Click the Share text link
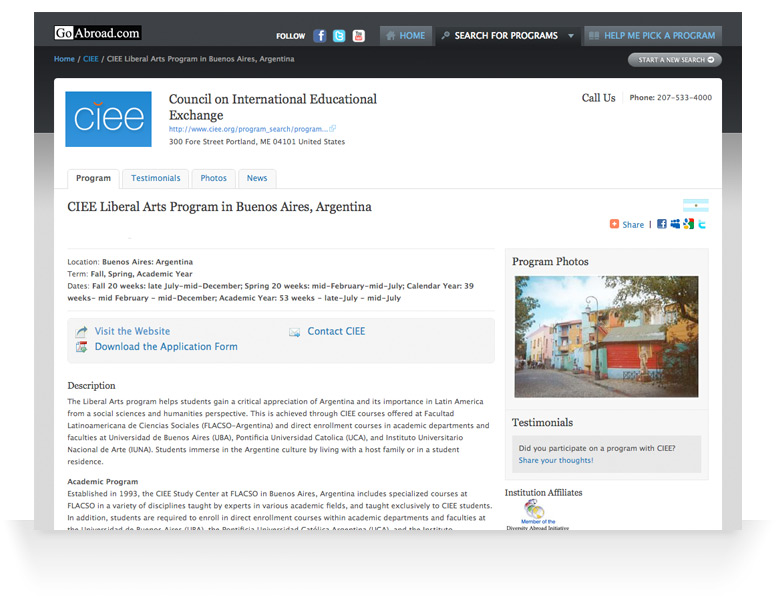Viewport: 776px width, 600px height. (633, 225)
